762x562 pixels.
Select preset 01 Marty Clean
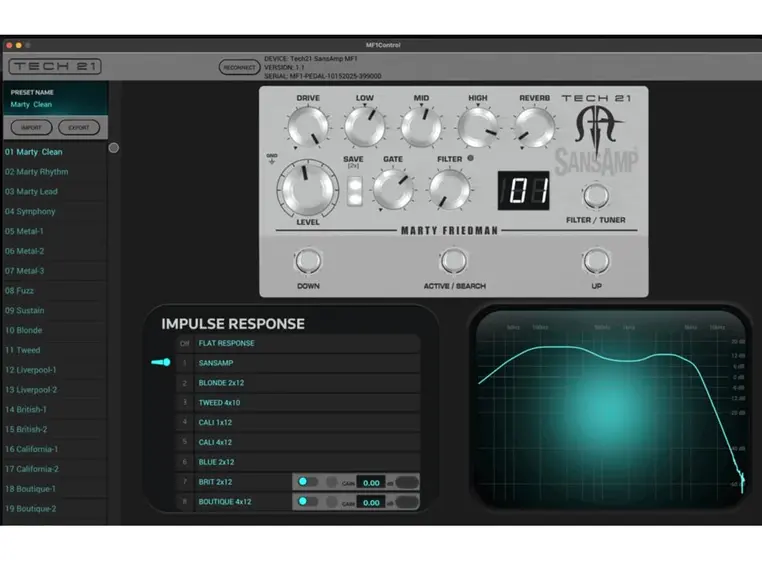pyautogui.click(x=55, y=152)
